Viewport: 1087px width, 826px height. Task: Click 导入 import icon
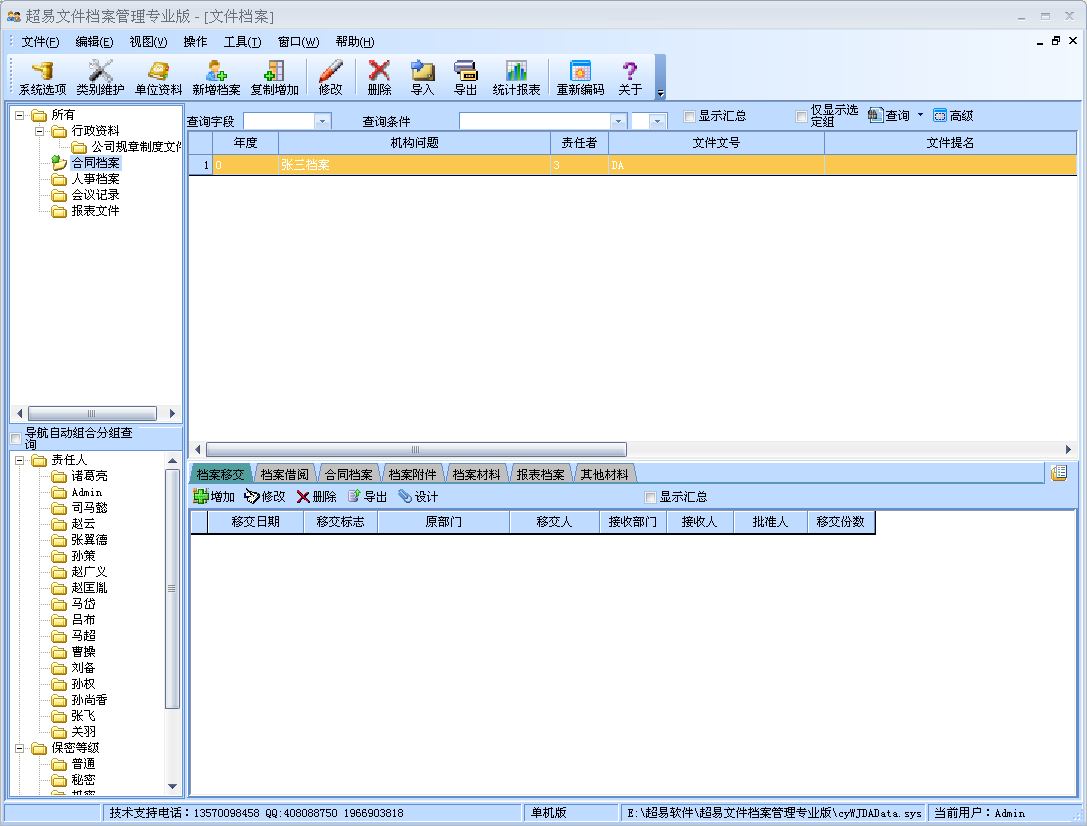click(422, 78)
